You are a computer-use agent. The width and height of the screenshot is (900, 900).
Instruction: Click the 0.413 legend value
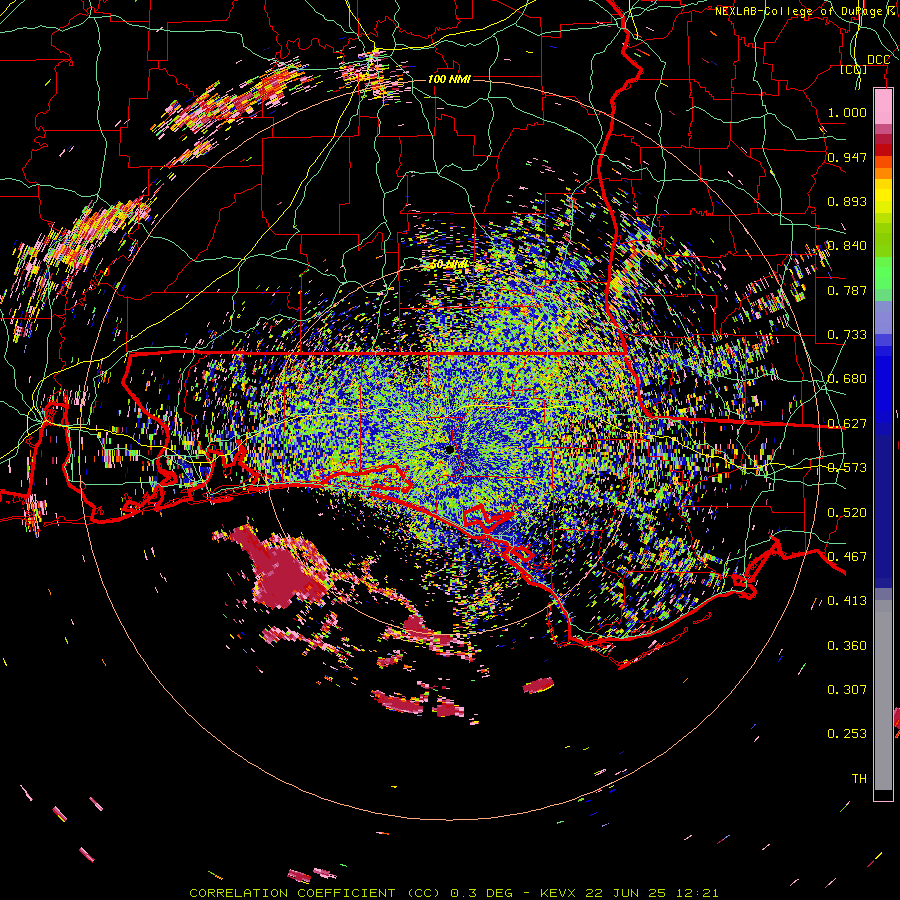(847, 601)
